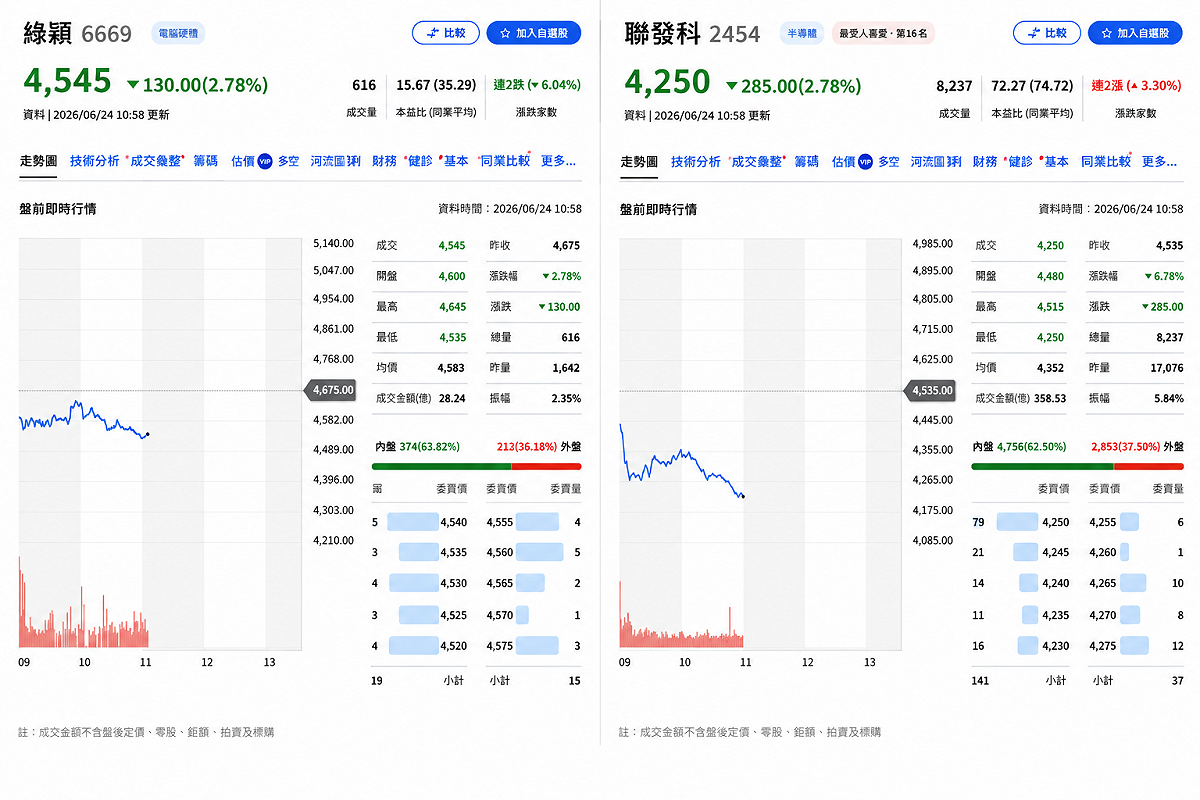
Task: Click 加入自選股 on 緑穎 6669 panel
Action: click(x=534, y=33)
